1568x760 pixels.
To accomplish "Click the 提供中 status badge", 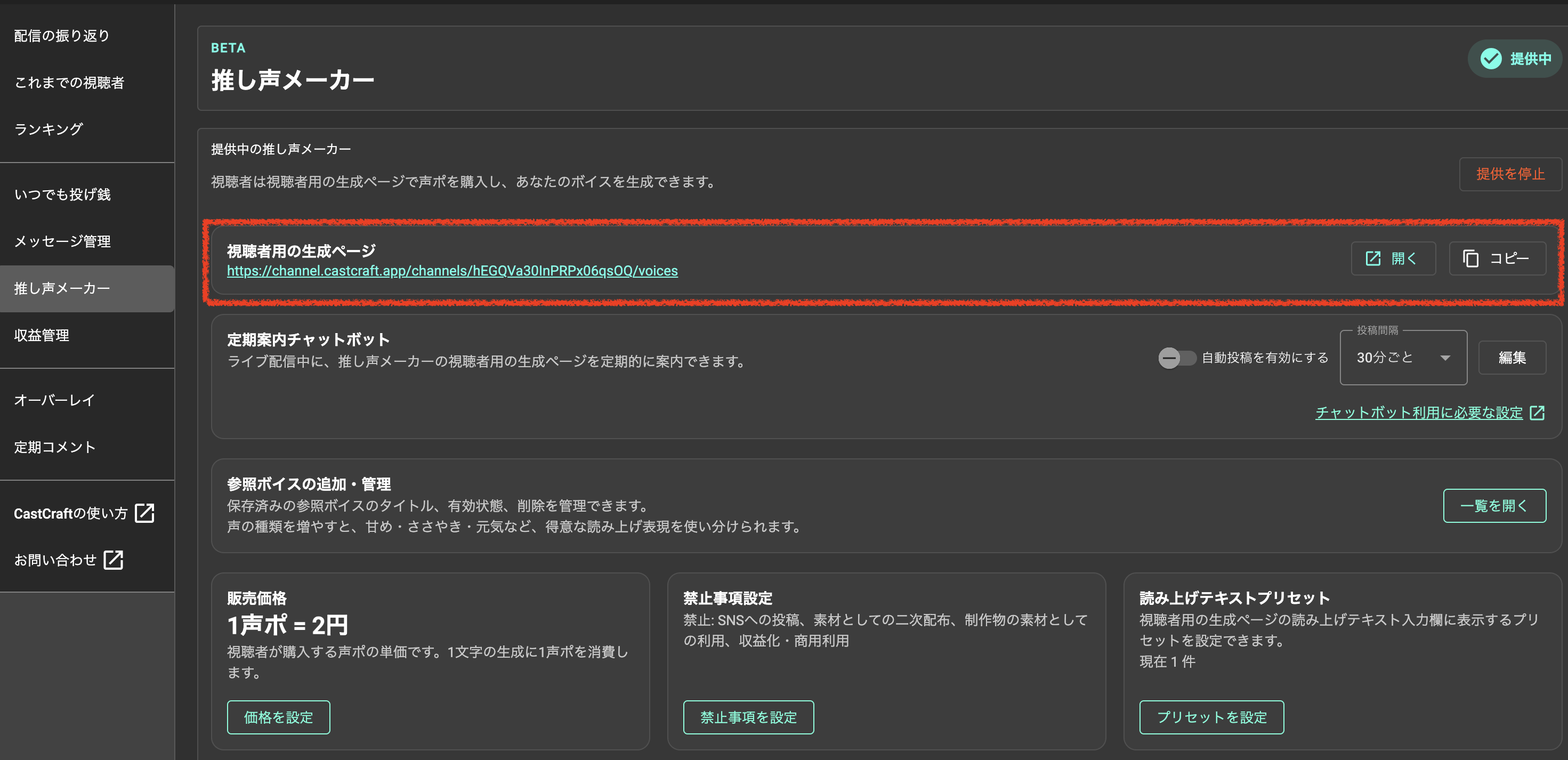I will 1516,59.
